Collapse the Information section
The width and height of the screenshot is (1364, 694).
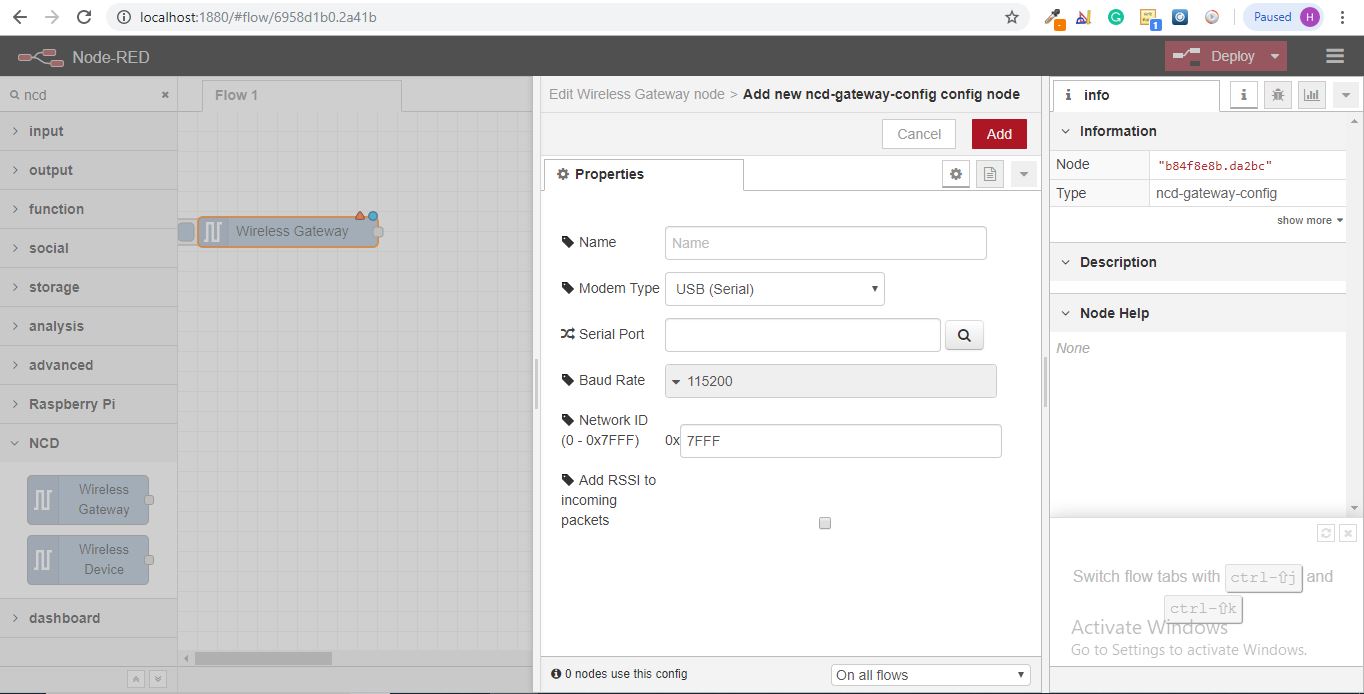[1198, 131]
